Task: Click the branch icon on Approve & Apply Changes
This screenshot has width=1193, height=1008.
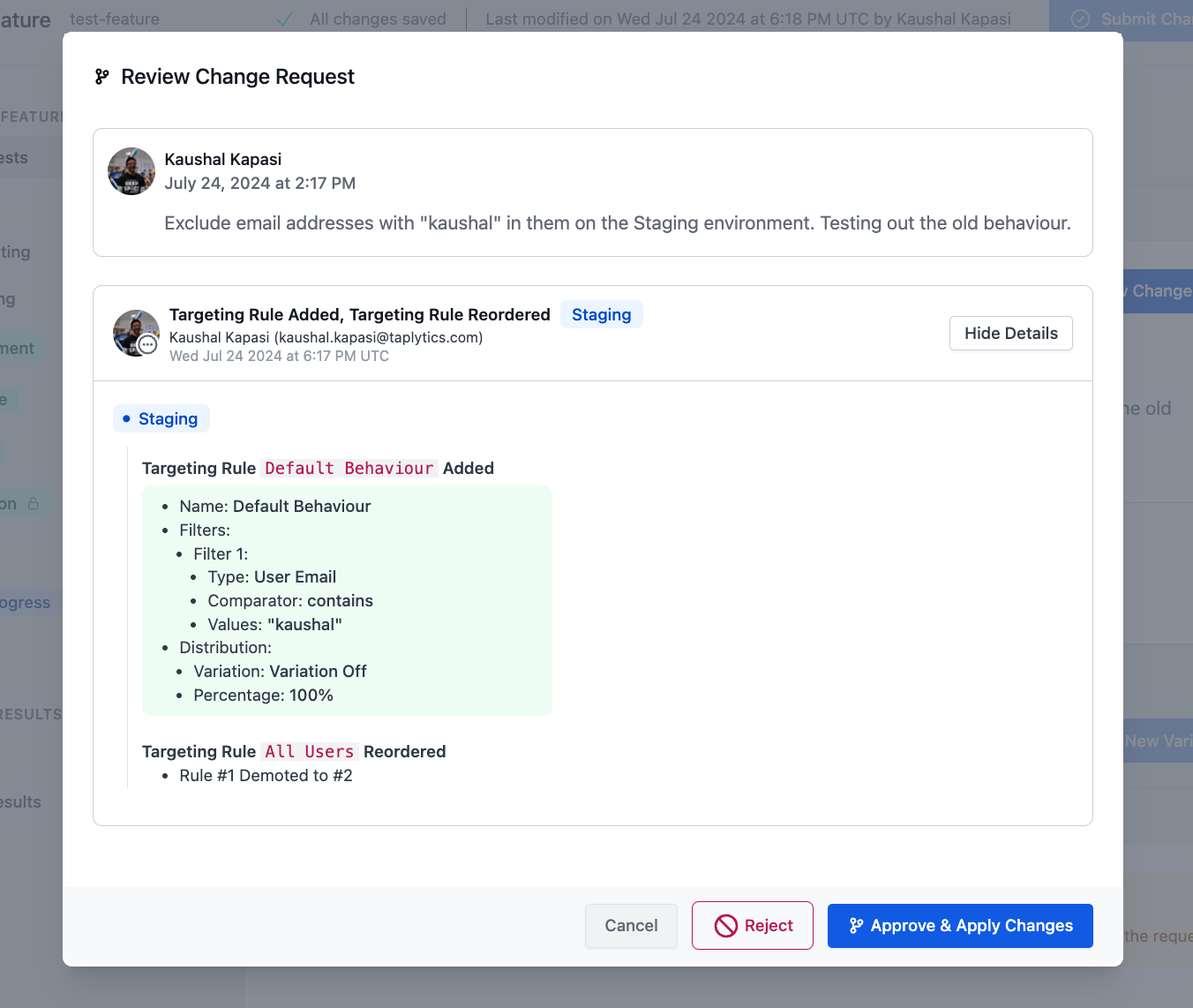Action: (855, 925)
